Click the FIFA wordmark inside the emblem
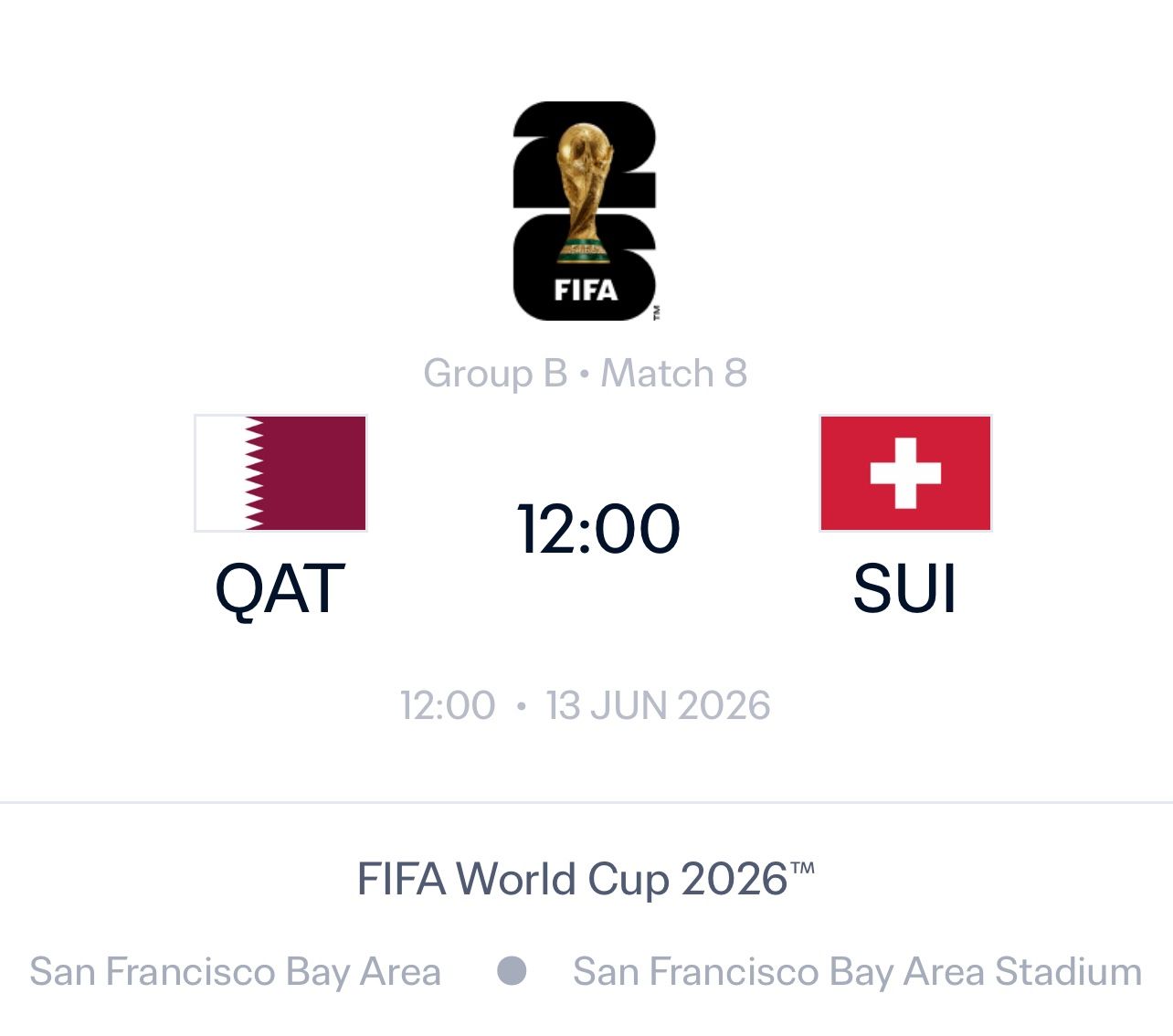1173x1036 pixels. coord(586,291)
